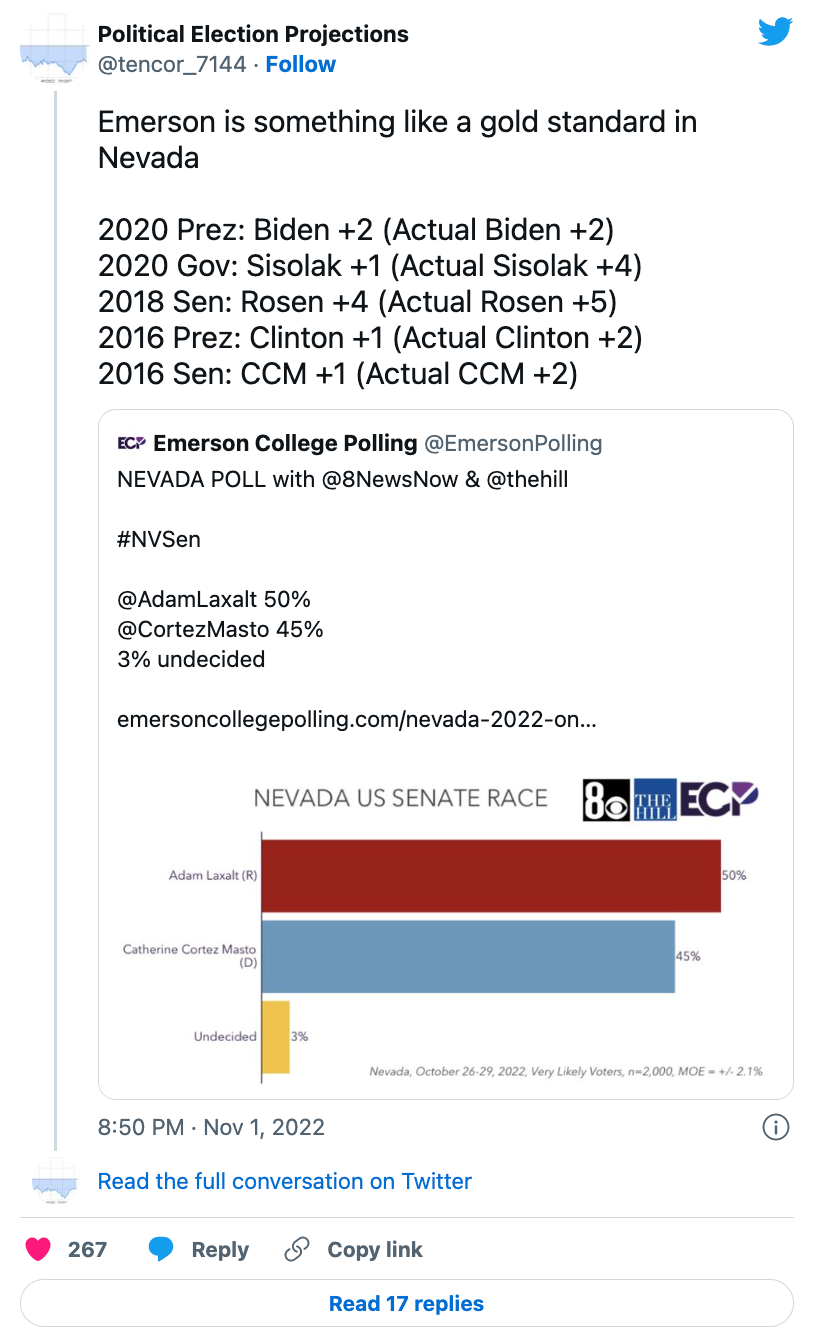Click the red Adam Laxalt 50% bar
Image resolution: width=814 pixels, height=1344 pixels.
tap(491, 876)
